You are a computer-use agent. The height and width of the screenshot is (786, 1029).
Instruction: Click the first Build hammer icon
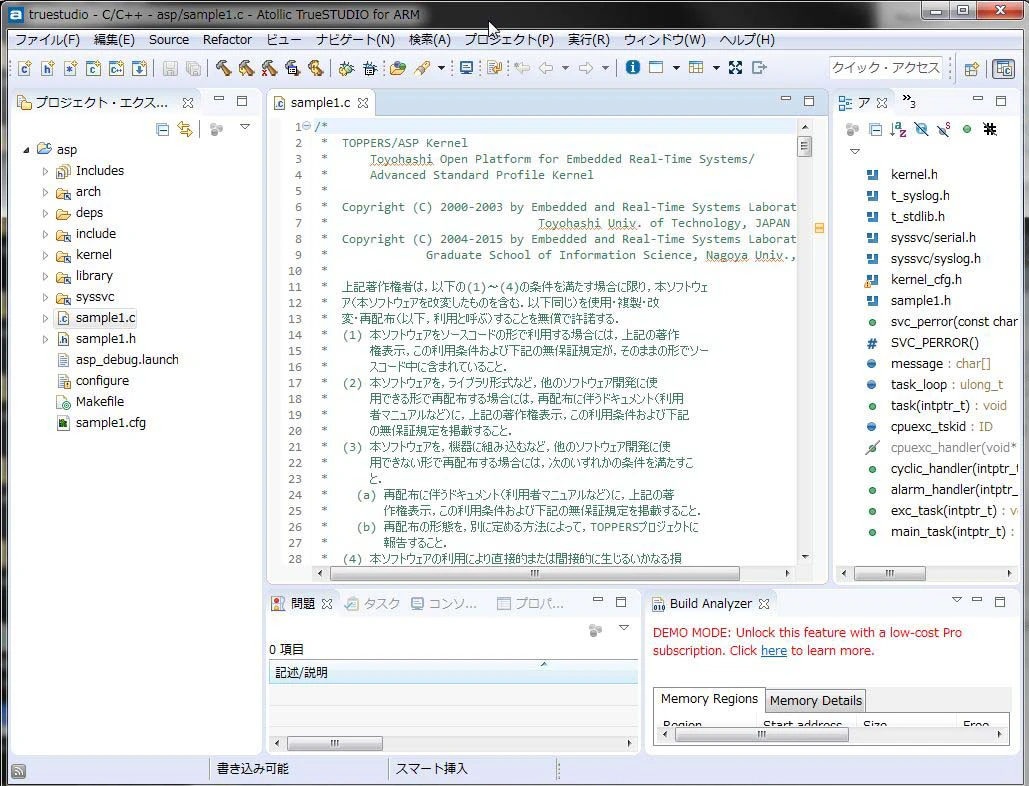223,68
